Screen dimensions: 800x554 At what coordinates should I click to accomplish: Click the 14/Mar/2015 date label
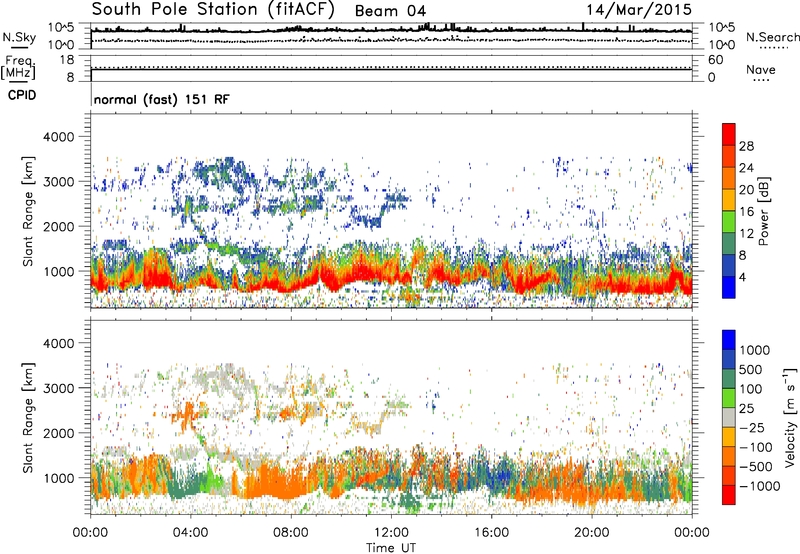(x=639, y=10)
